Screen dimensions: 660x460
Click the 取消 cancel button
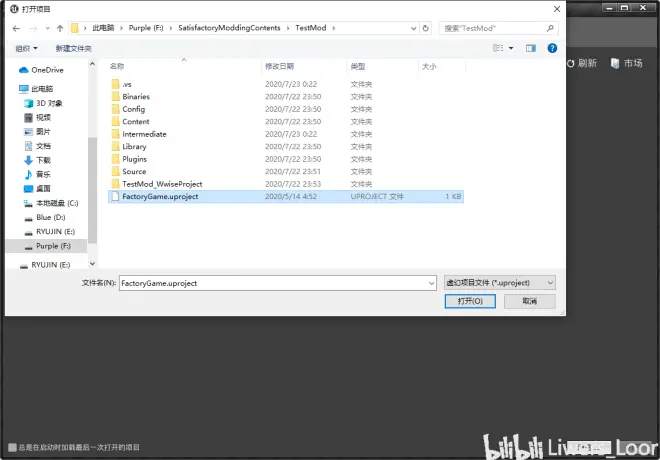pyautogui.click(x=530, y=301)
